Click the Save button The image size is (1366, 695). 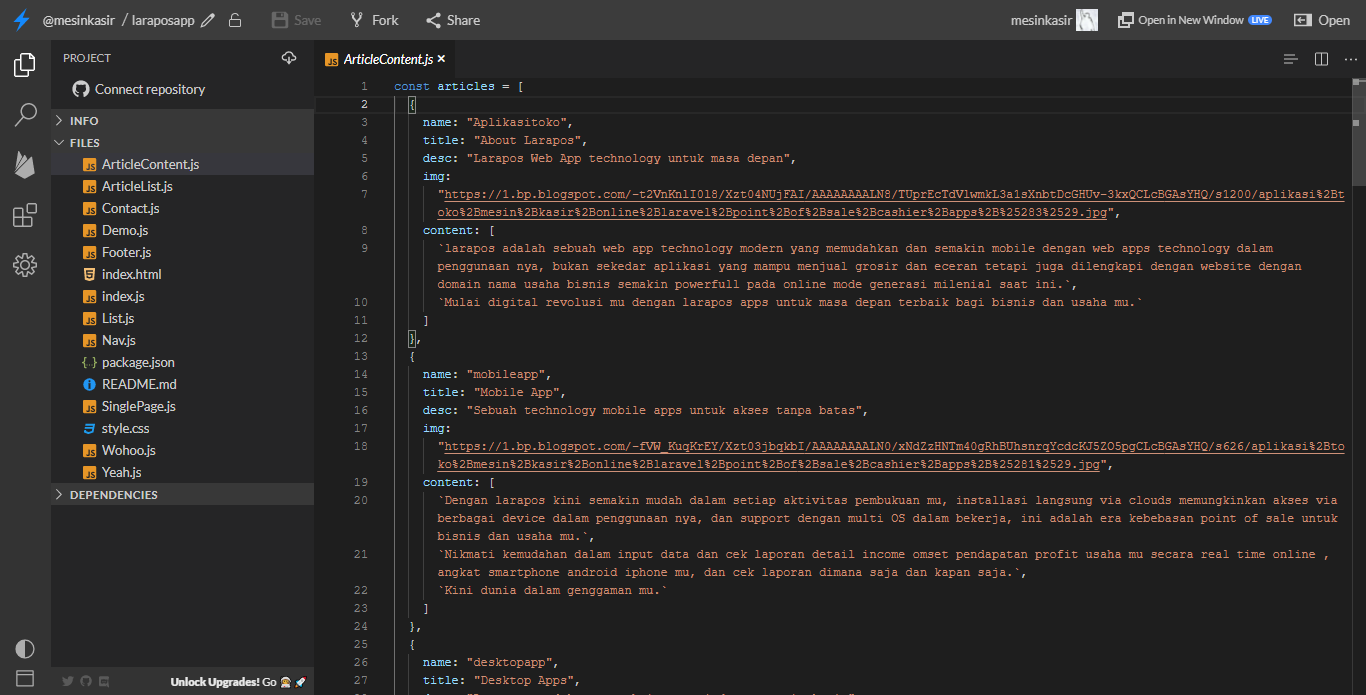[x=296, y=20]
